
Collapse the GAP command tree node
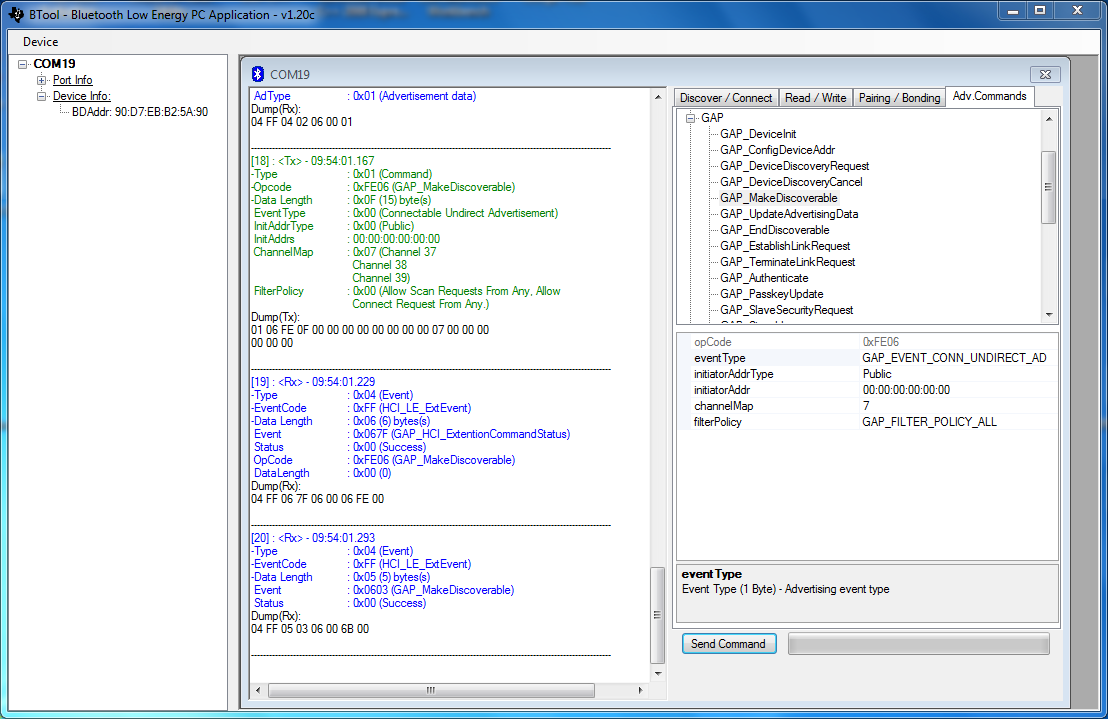click(x=690, y=118)
